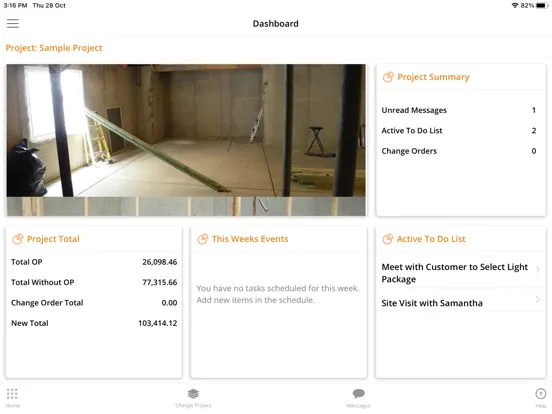Viewport: 552px width, 414px height.
Task: Click Active To Do List card heading
Action: point(431,239)
